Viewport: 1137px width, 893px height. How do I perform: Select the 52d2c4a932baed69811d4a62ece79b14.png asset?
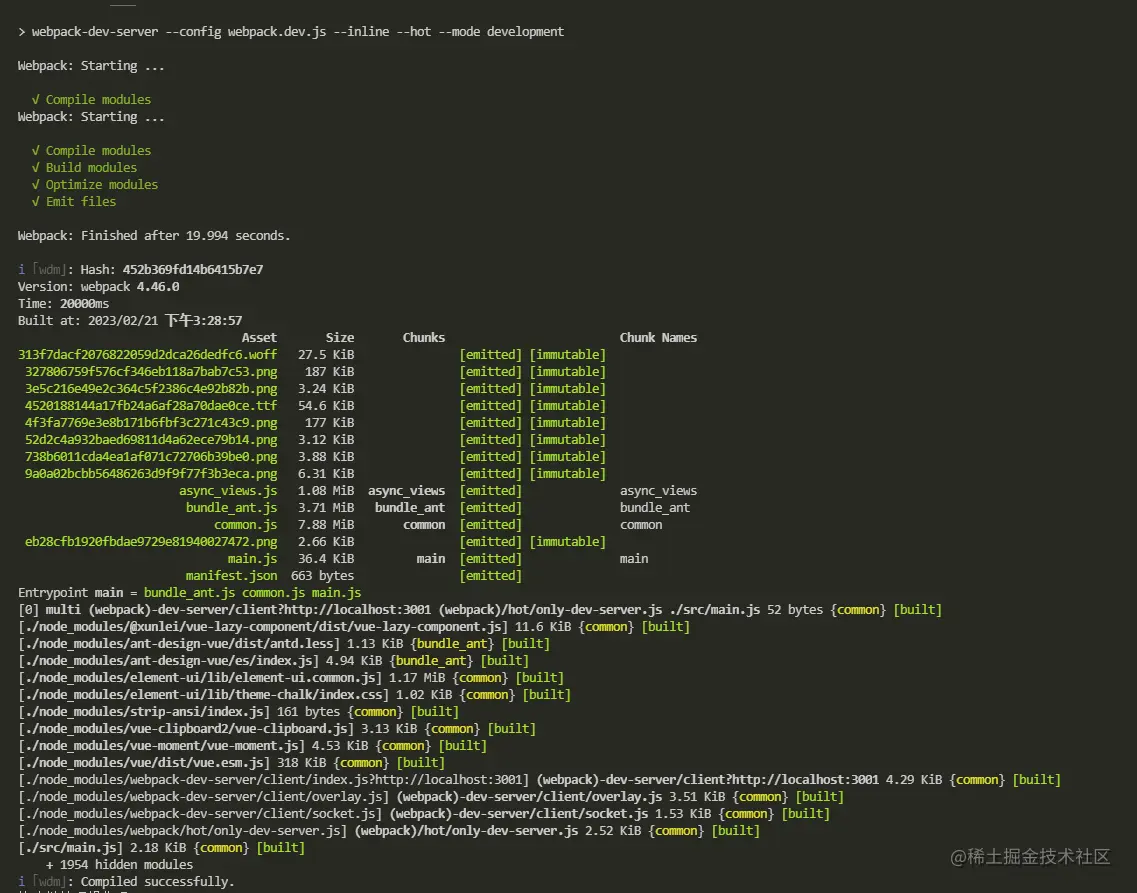[151, 440]
